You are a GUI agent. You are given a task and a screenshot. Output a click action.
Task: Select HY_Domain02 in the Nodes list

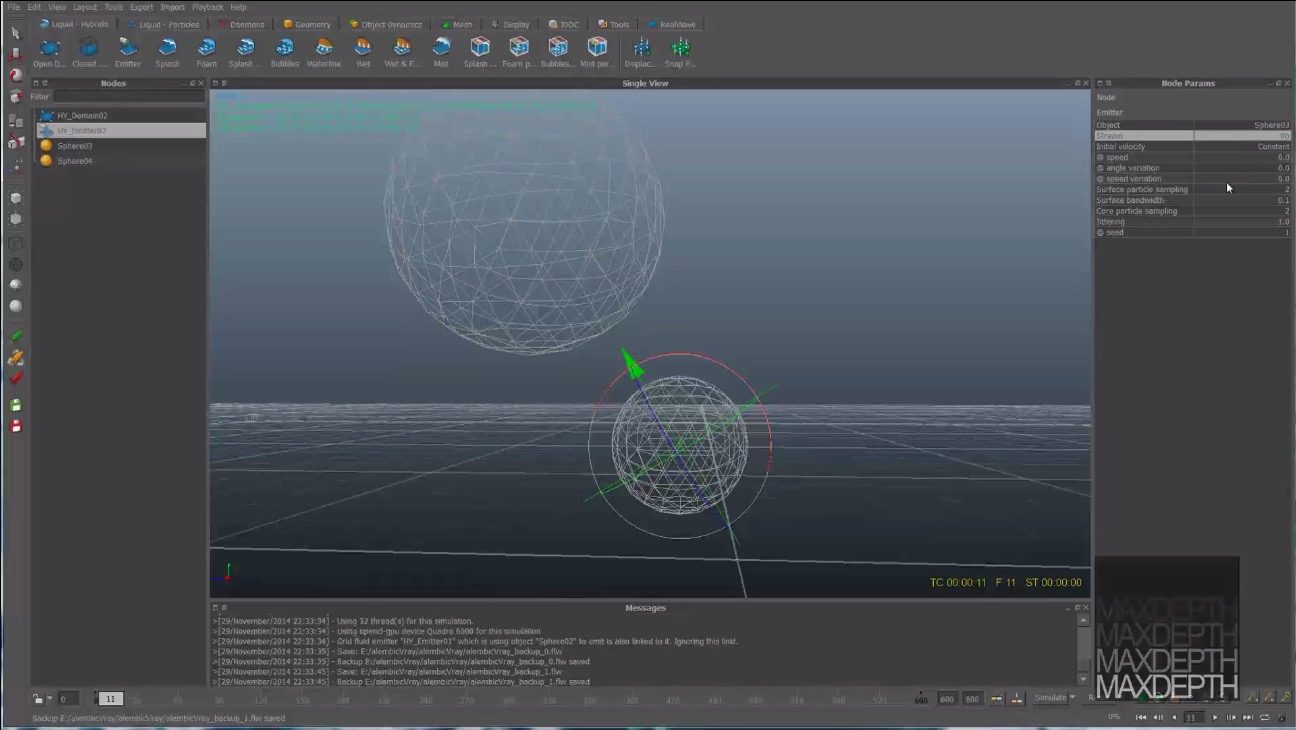click(120, 115)
